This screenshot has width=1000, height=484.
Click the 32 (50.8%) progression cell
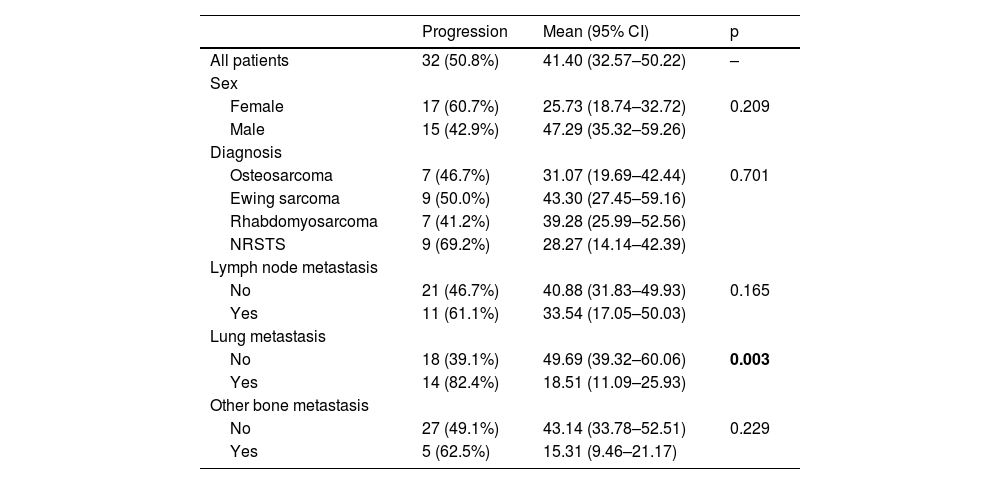pos(460,60)
